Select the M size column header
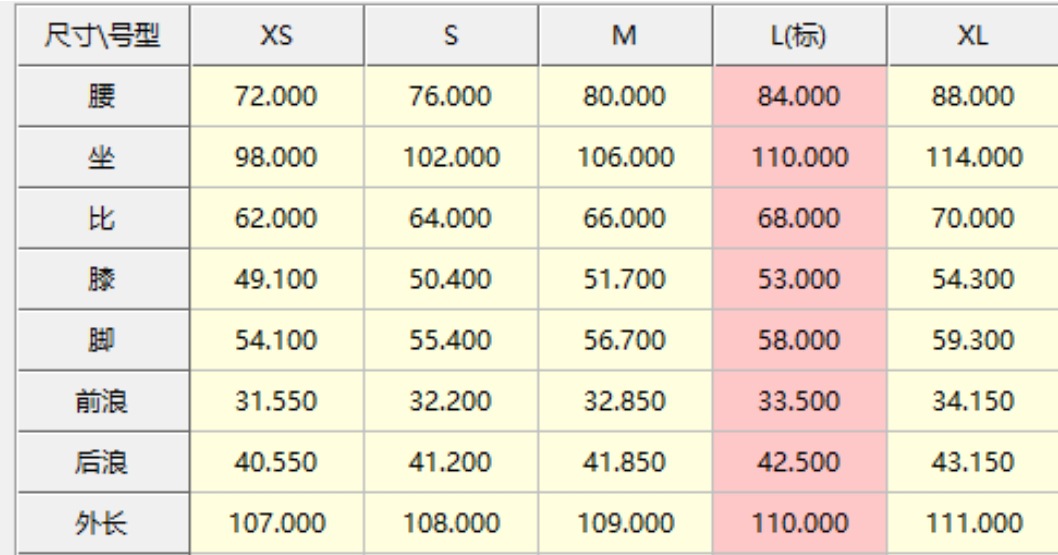Viewport: 1058px width, 555px height. pos(625,37)
